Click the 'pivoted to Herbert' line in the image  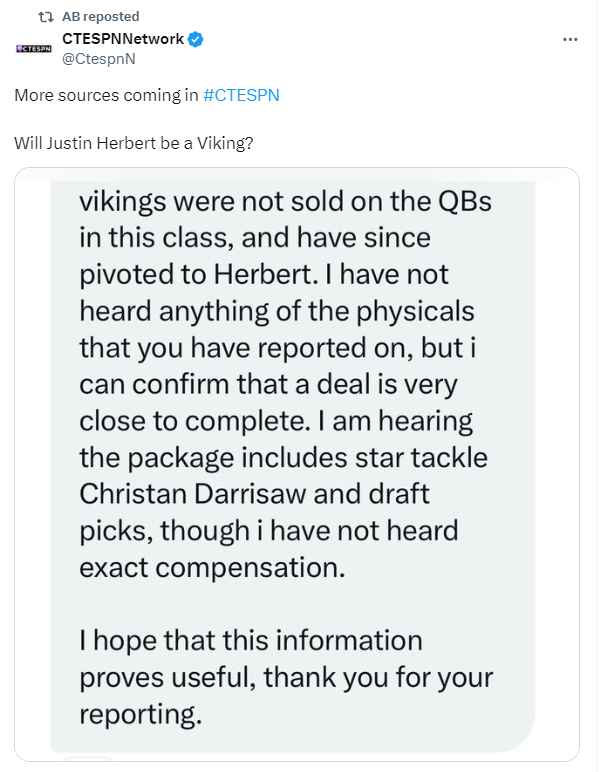264,274
